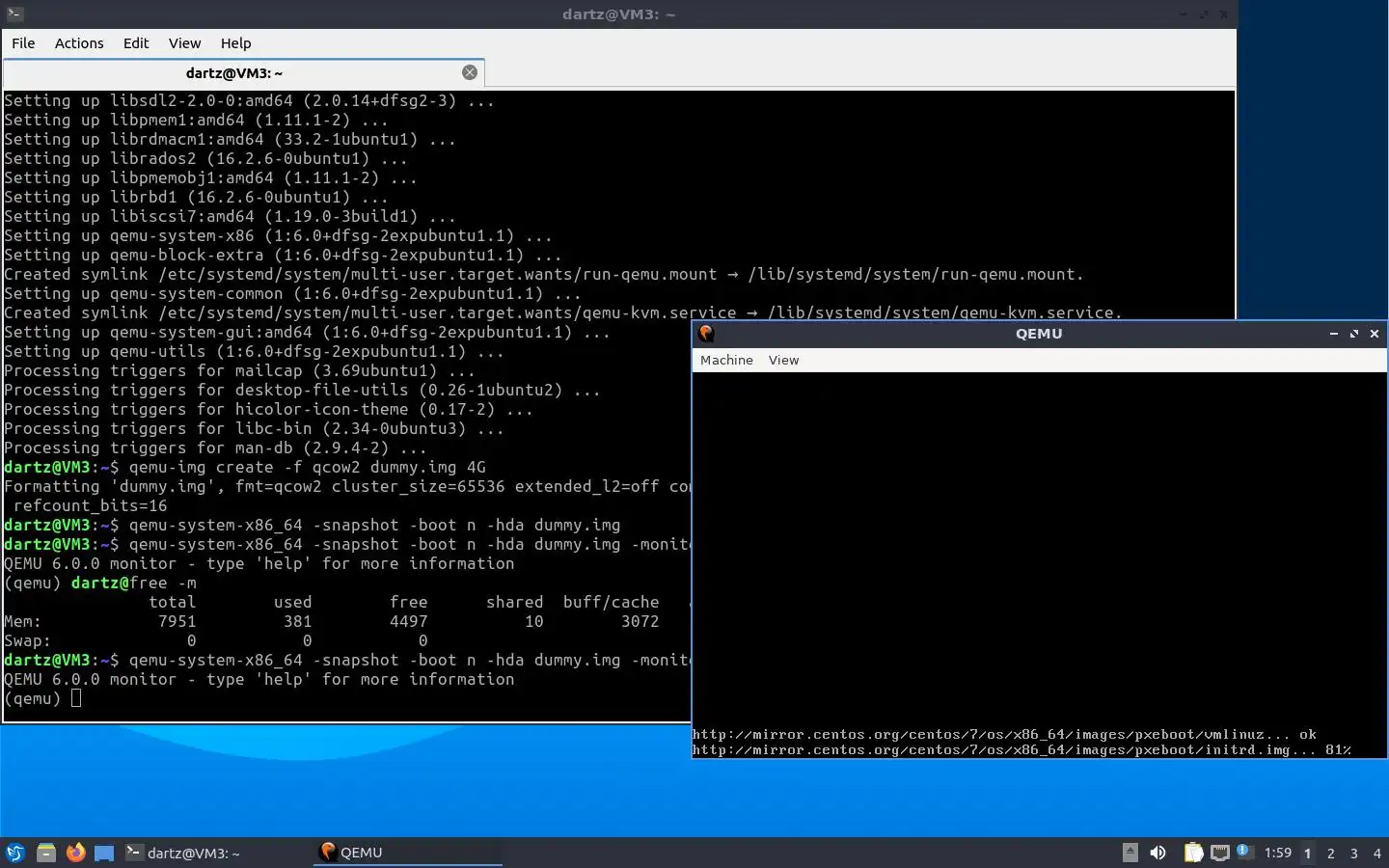Image resolution: width=1389 pixels, height=868 pixels.
Task: Click the QEMU title bar text
Action: (1039, 334)
